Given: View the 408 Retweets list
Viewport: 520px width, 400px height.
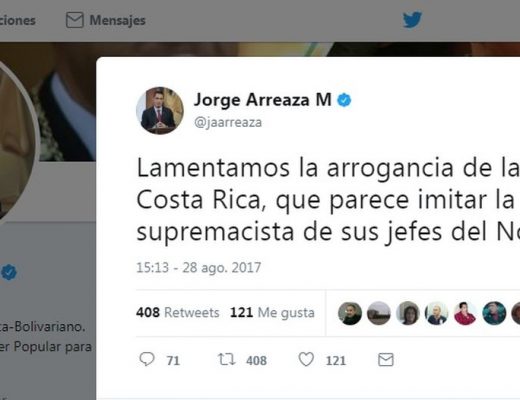Looking at the screenshot, I should tap(178, 313).
